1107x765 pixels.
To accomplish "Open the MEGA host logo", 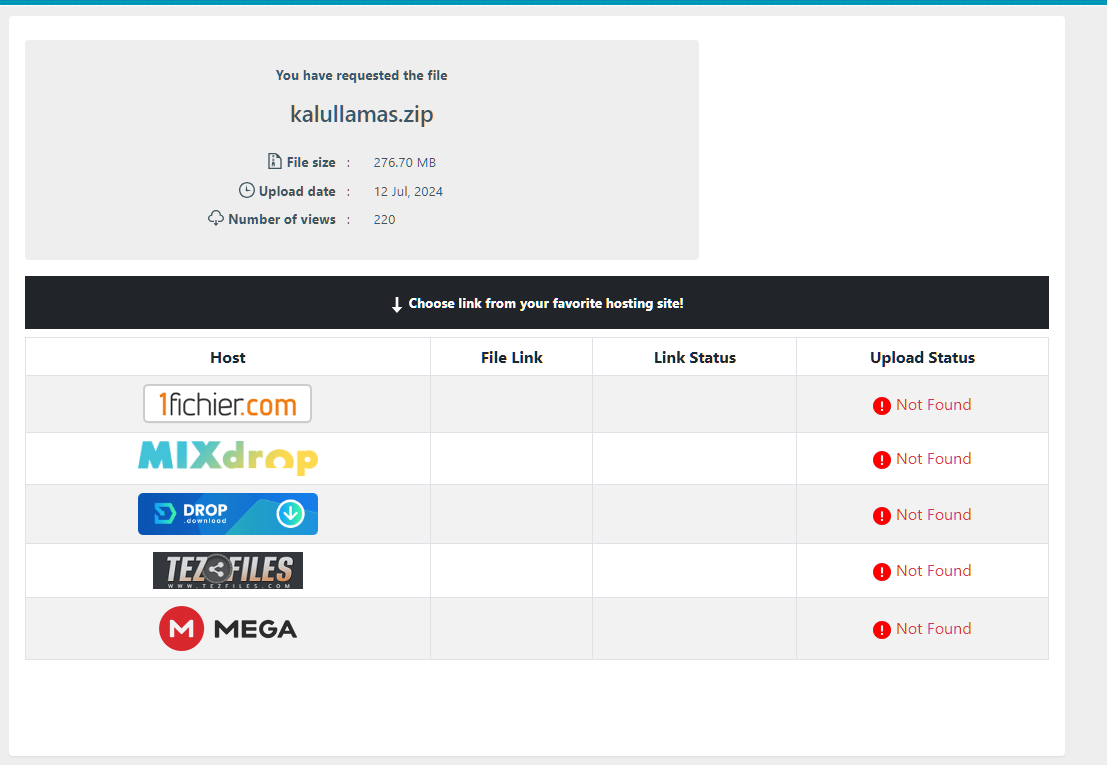I will click(228, 628).
